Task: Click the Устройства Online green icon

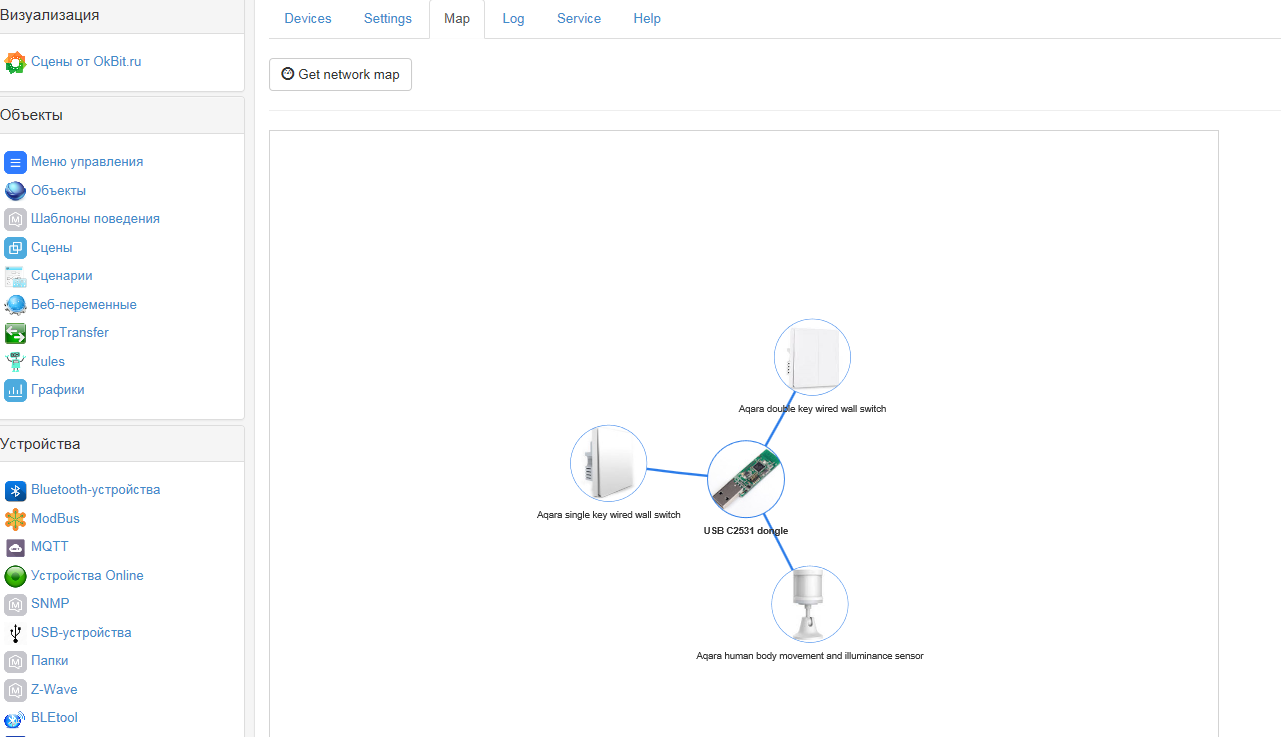Action: tap(15, 576)
